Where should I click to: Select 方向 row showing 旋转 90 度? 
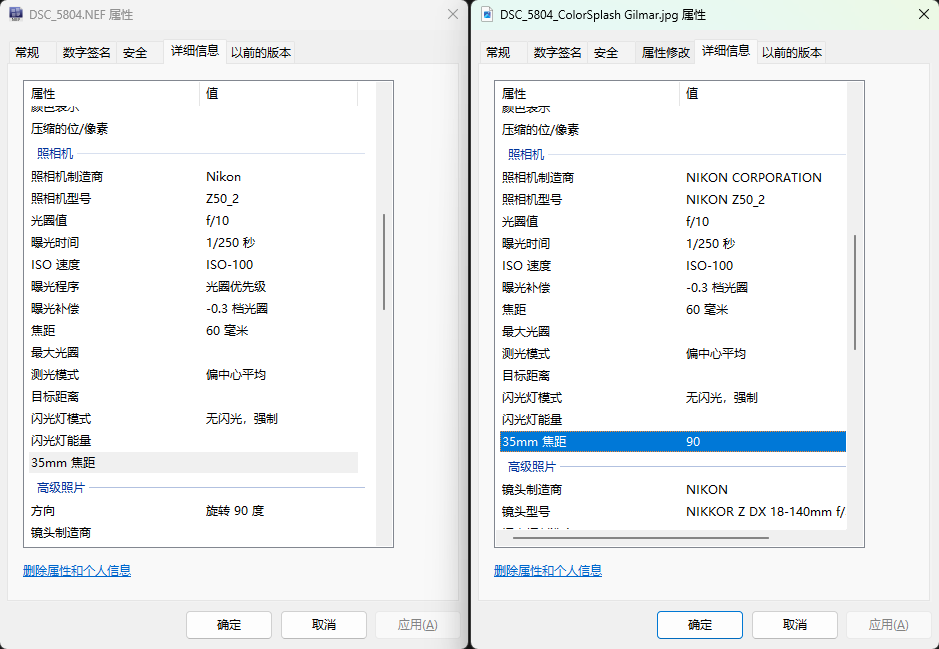click(x=193, y=511)
